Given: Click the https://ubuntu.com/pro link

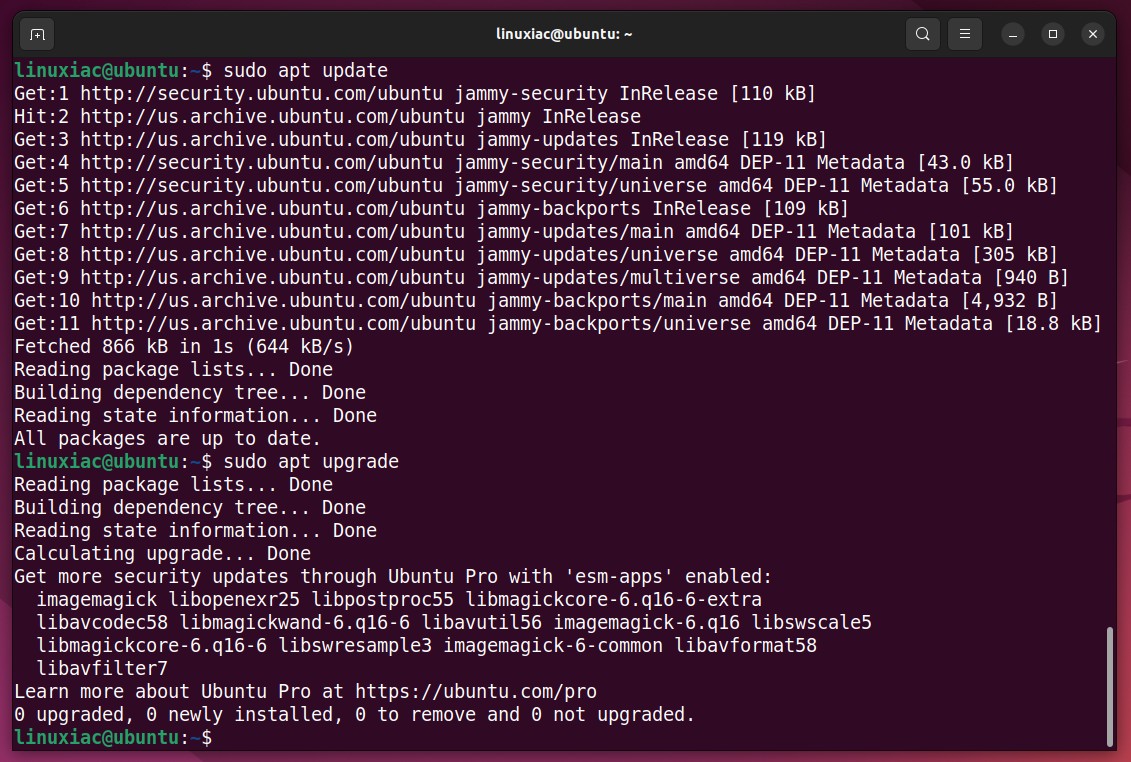Looking at the screenshot, I should (x=476, y=691).
